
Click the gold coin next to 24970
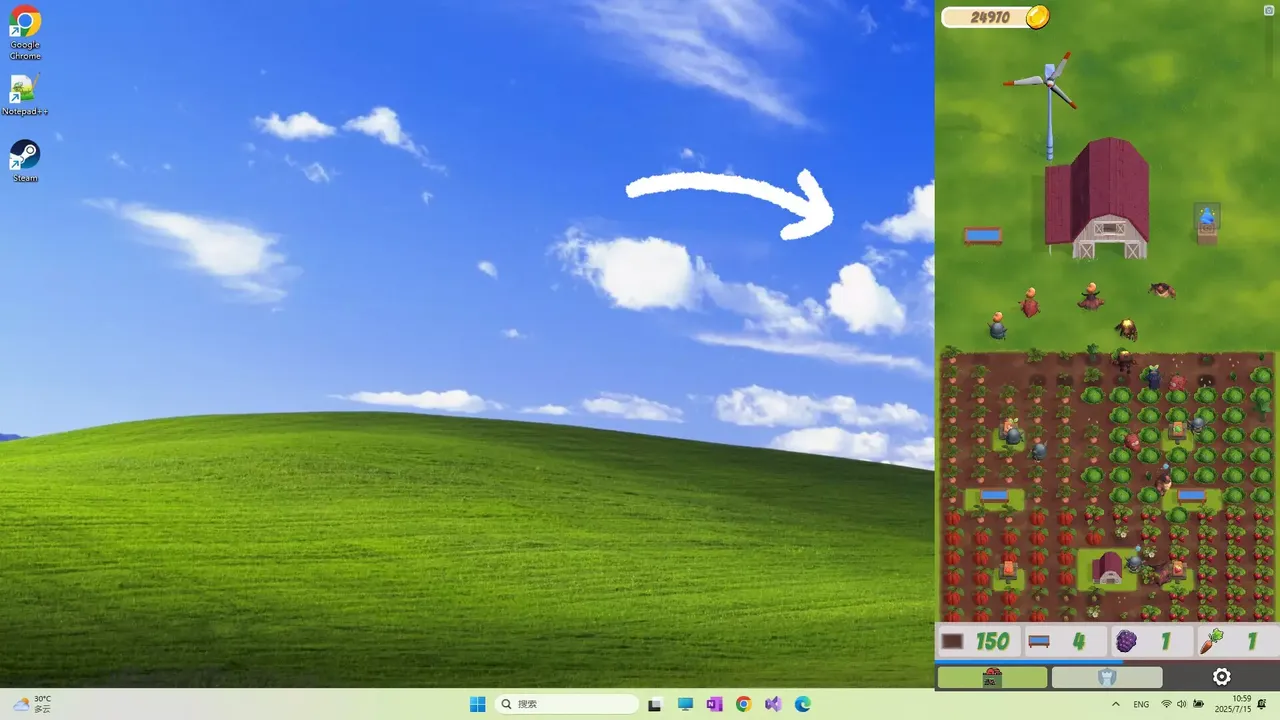pyautogui.click(x=1038, y=17)
